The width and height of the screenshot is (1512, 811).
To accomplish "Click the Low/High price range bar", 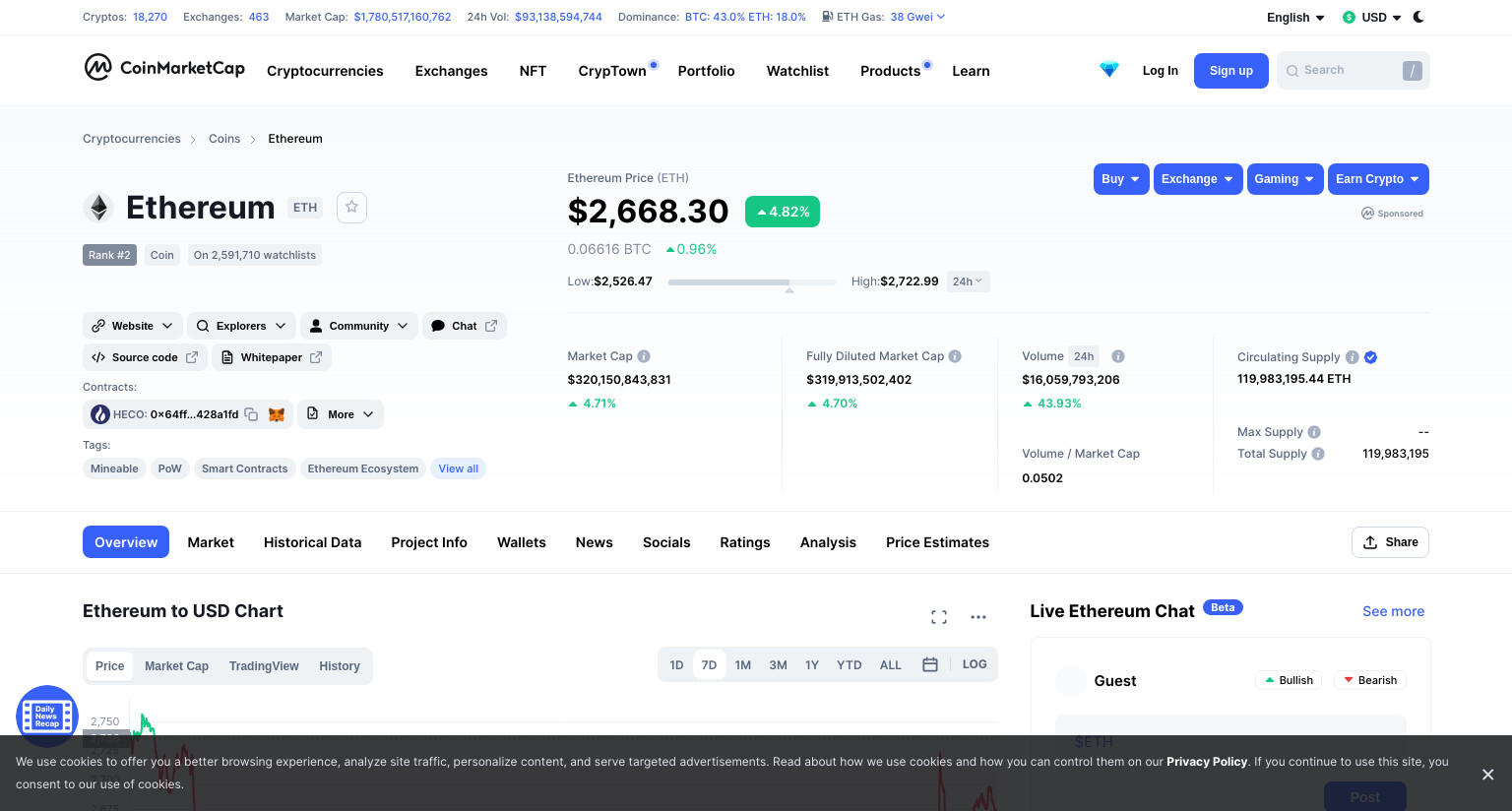I will click(752, 282).
